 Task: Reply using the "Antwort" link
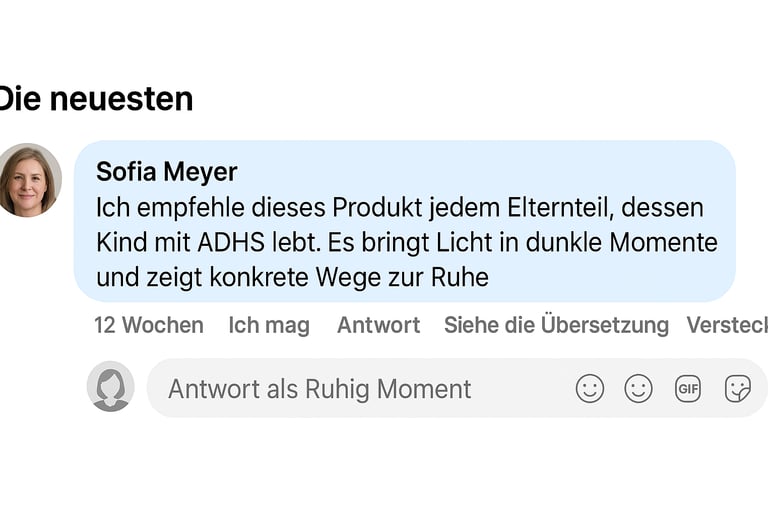pos(378,325)
